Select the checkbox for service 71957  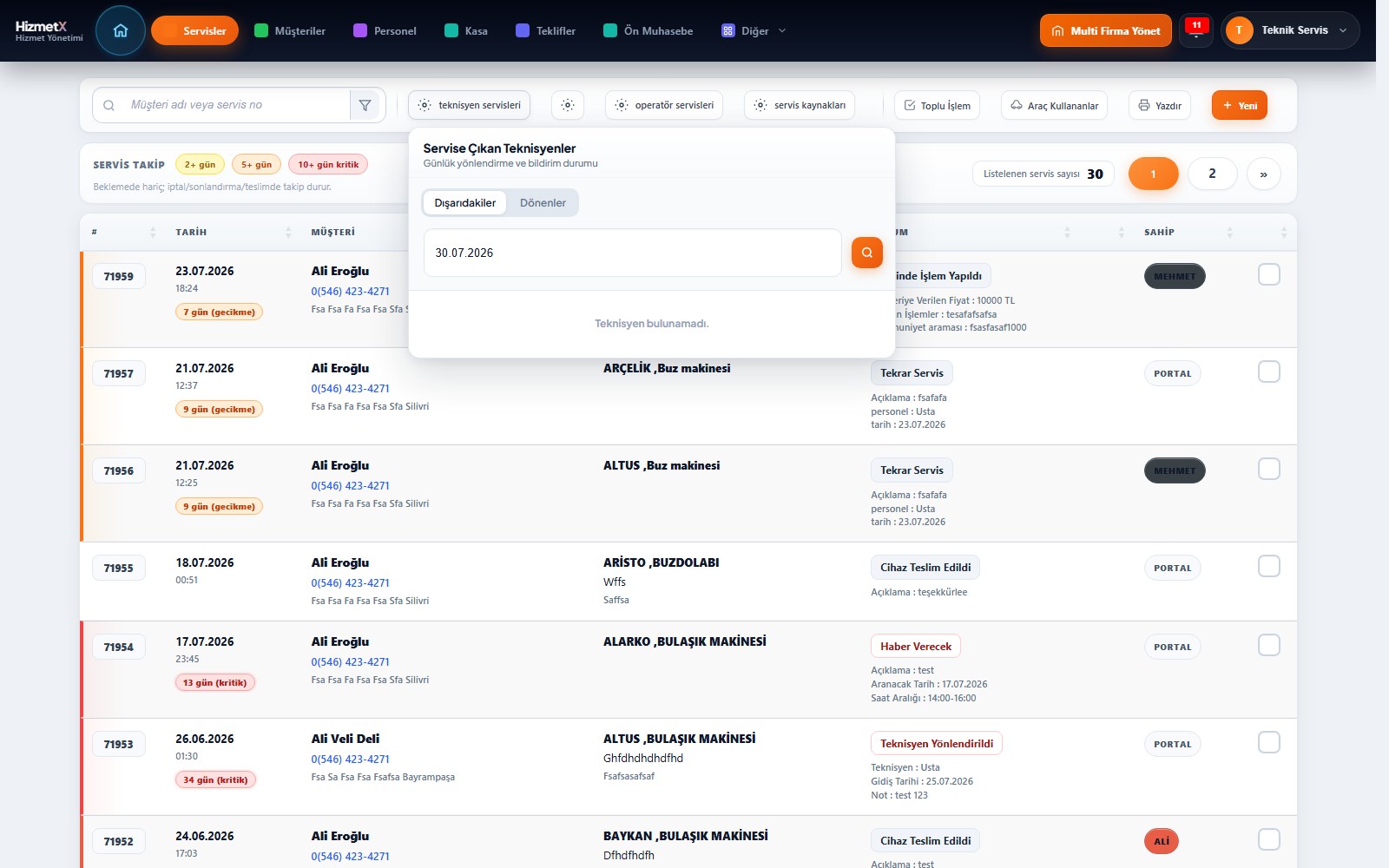(1269, 372)
